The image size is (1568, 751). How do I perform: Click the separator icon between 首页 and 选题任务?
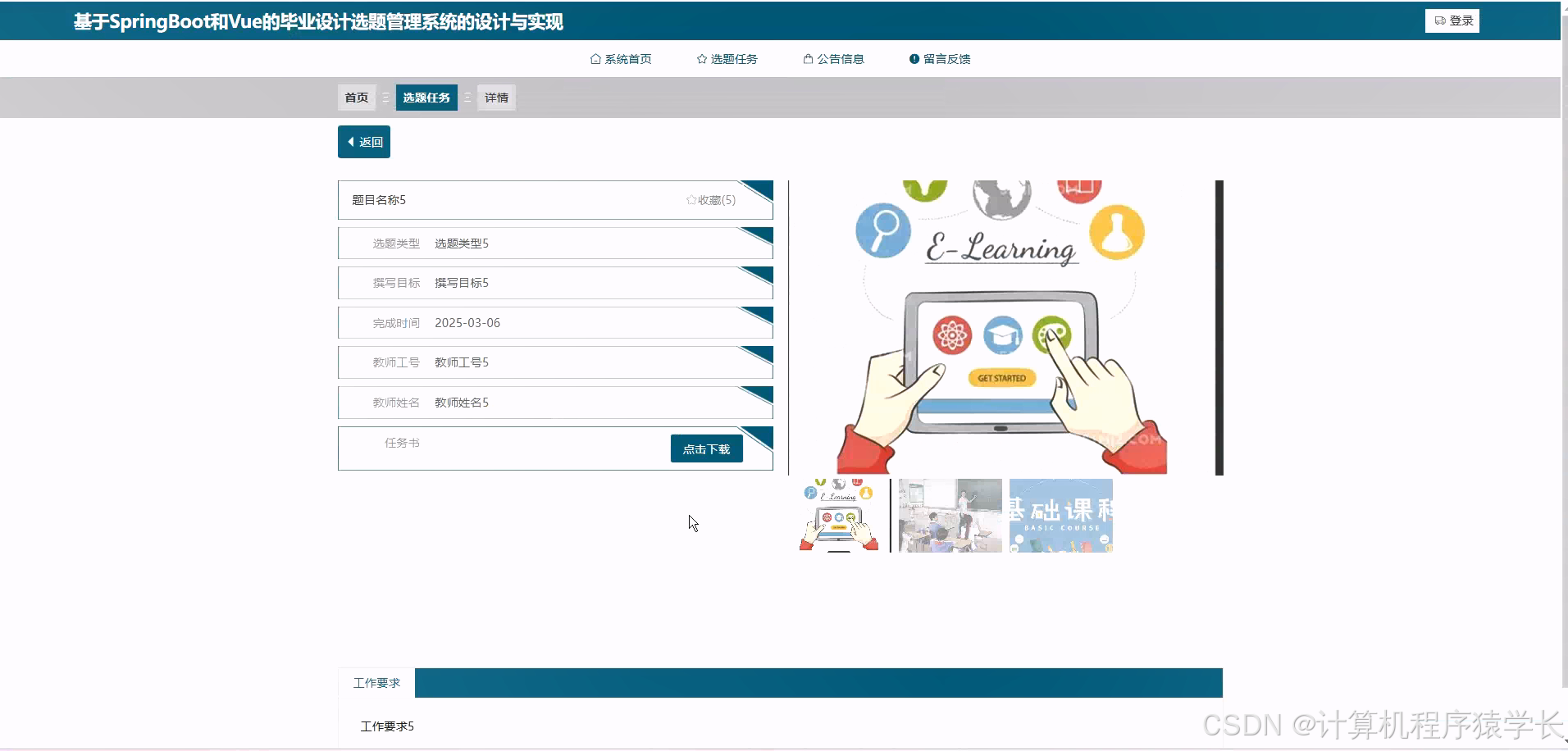pos(386,97)
